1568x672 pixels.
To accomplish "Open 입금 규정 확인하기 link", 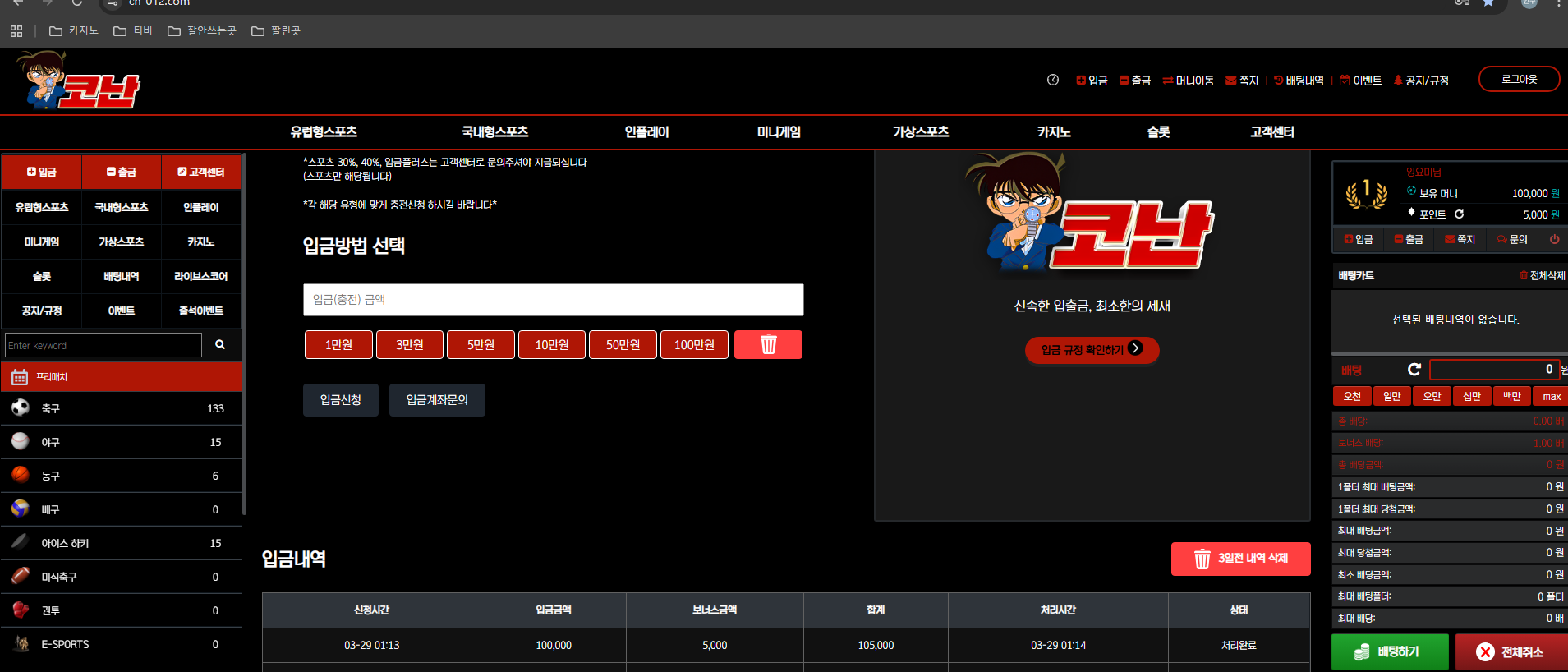I will pyautogui.click(x=1092, y=350).
